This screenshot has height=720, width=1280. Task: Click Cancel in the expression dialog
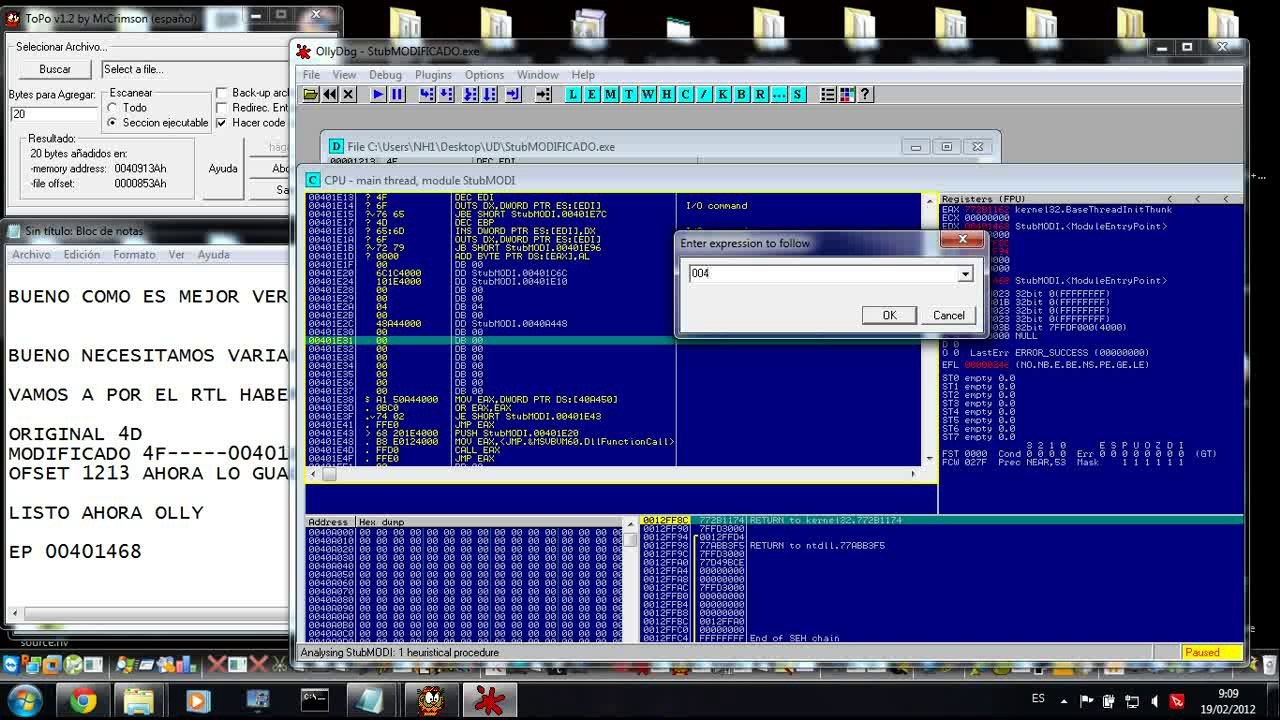949,315
